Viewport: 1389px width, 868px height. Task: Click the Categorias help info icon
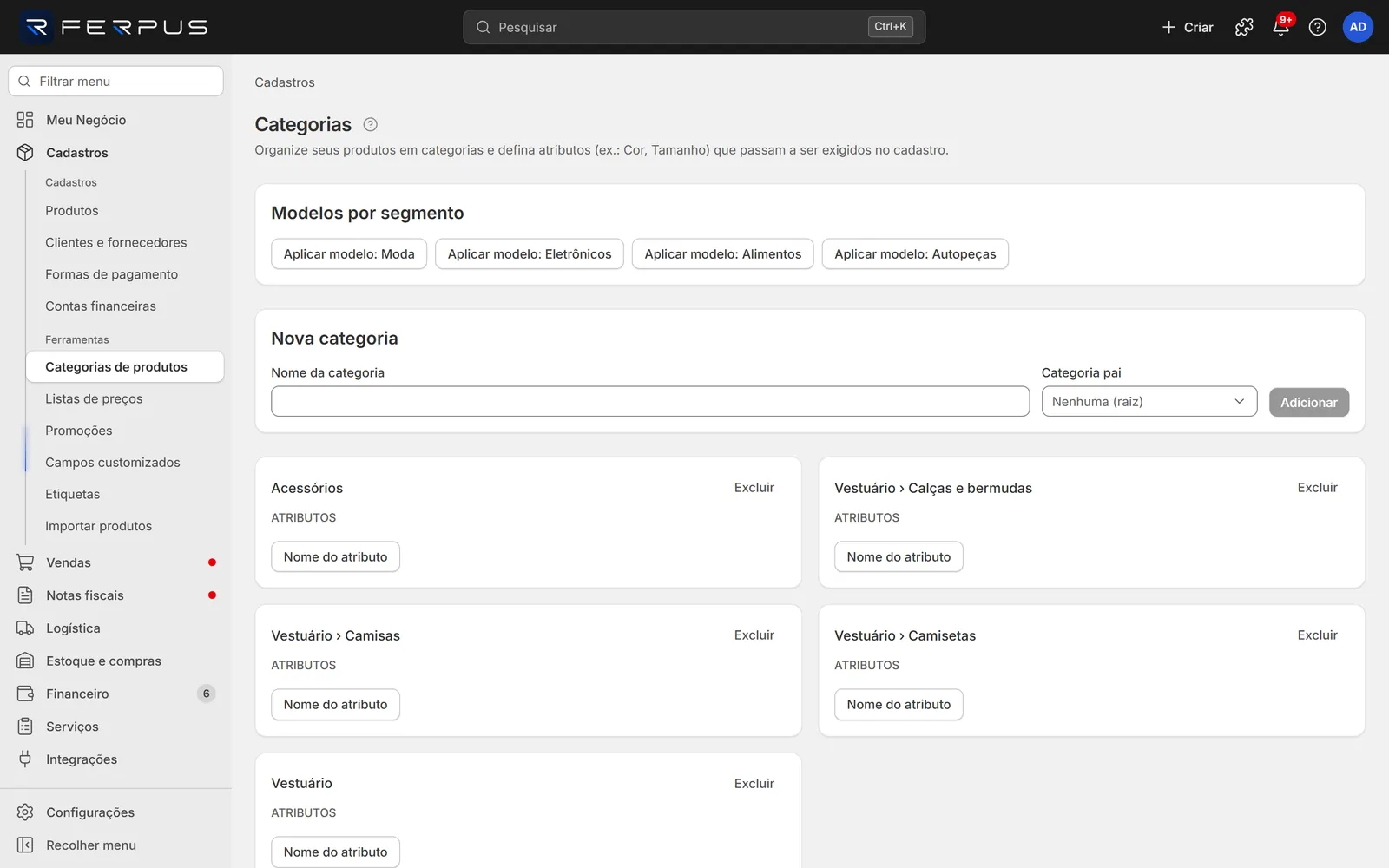point(370,124)
